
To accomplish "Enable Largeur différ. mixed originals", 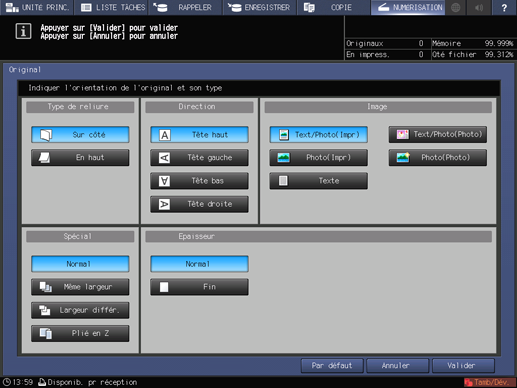I will (x=80, y=310).
